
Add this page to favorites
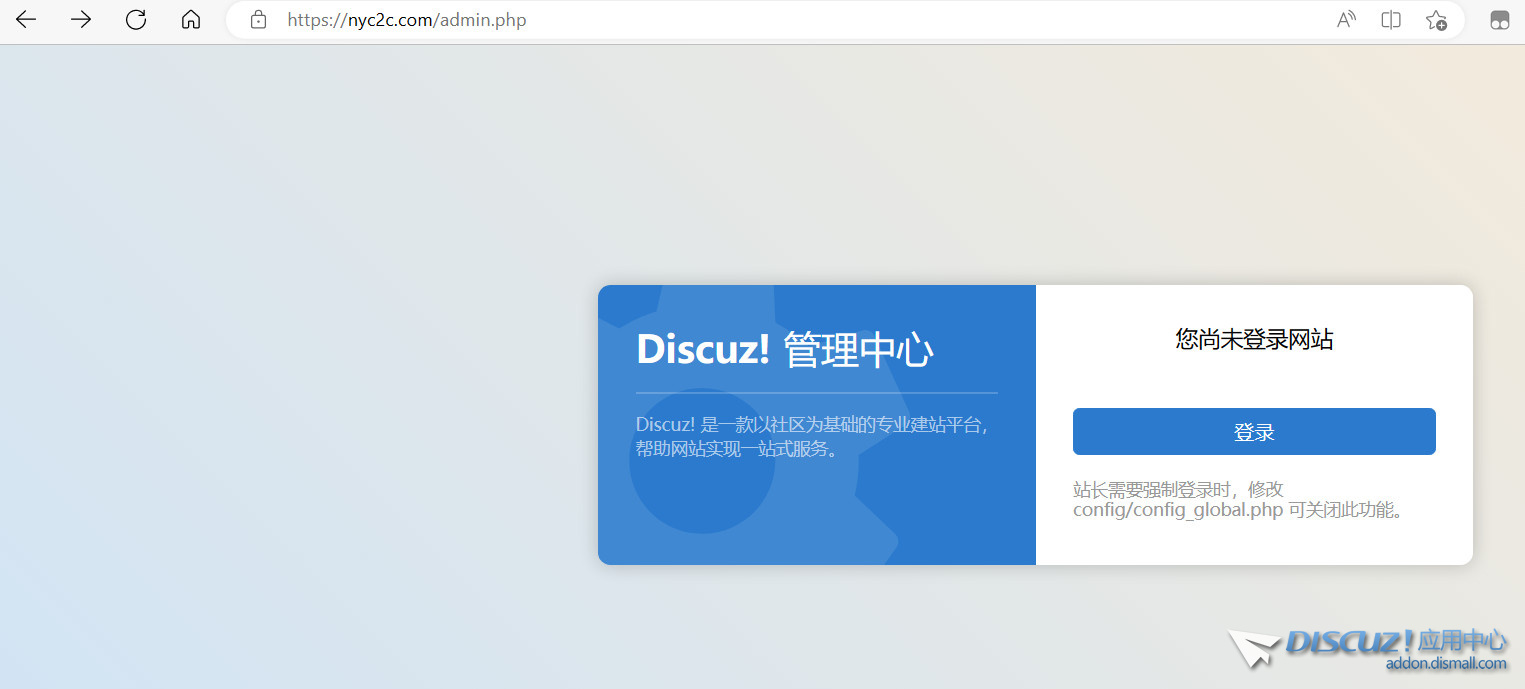pyautogui.click(x=1436, y=19)
